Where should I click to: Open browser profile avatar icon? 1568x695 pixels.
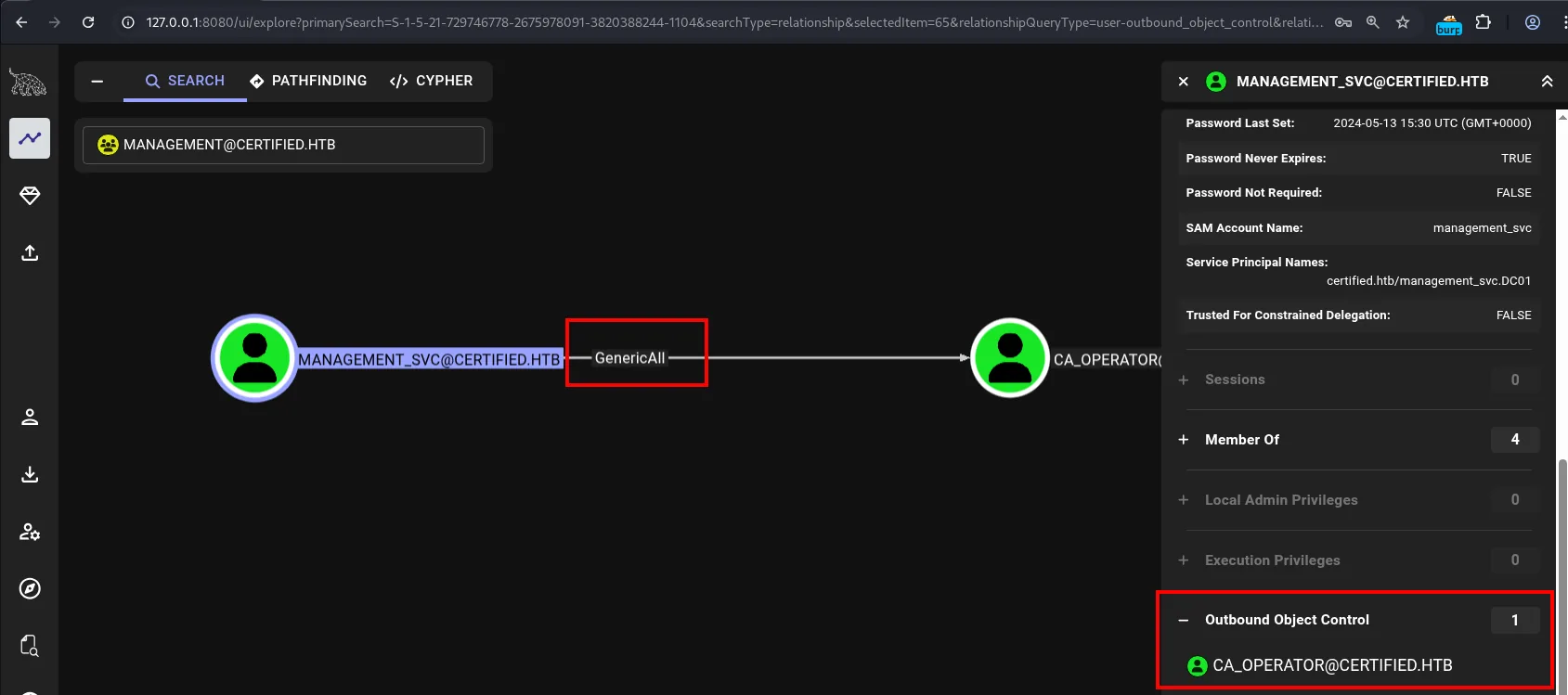tap(1533, 22)
